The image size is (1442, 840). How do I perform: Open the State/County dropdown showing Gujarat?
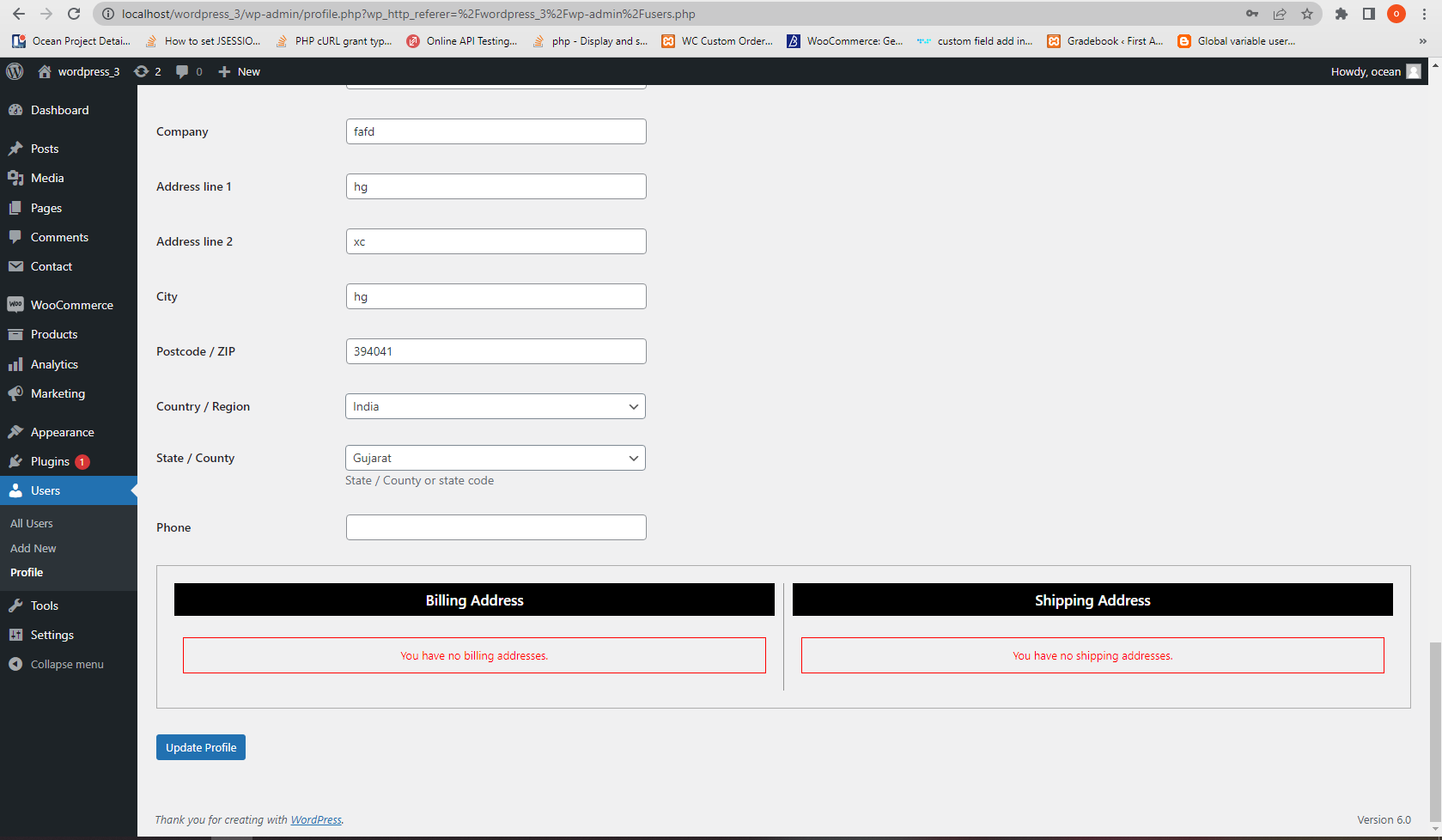495,458
